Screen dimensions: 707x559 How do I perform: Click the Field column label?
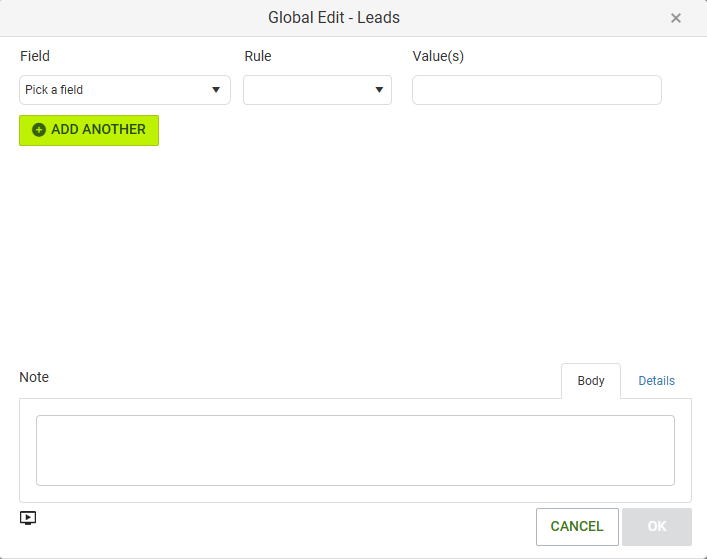click(x=35, y=56)
